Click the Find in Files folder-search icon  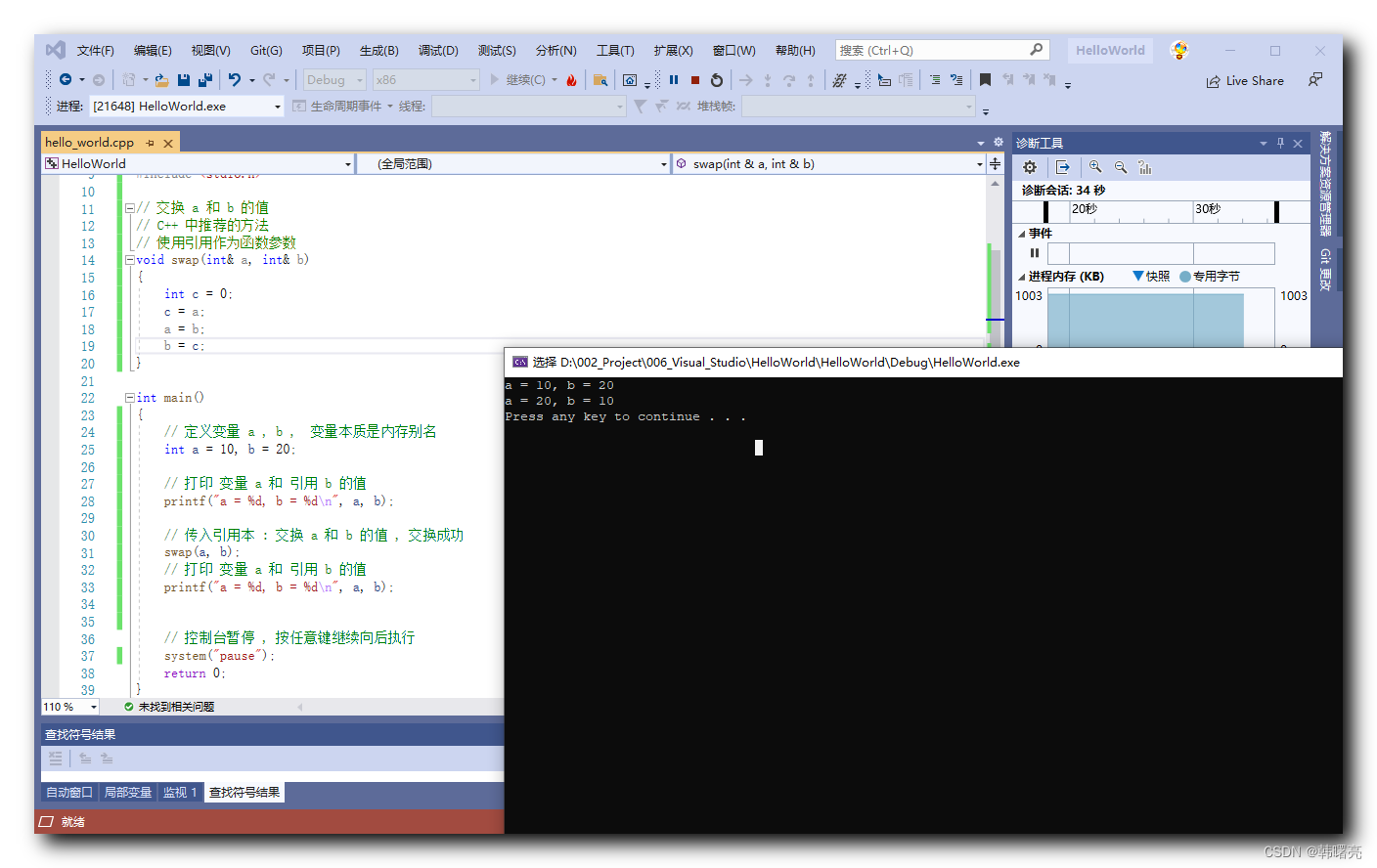click(x=600, y=80)
